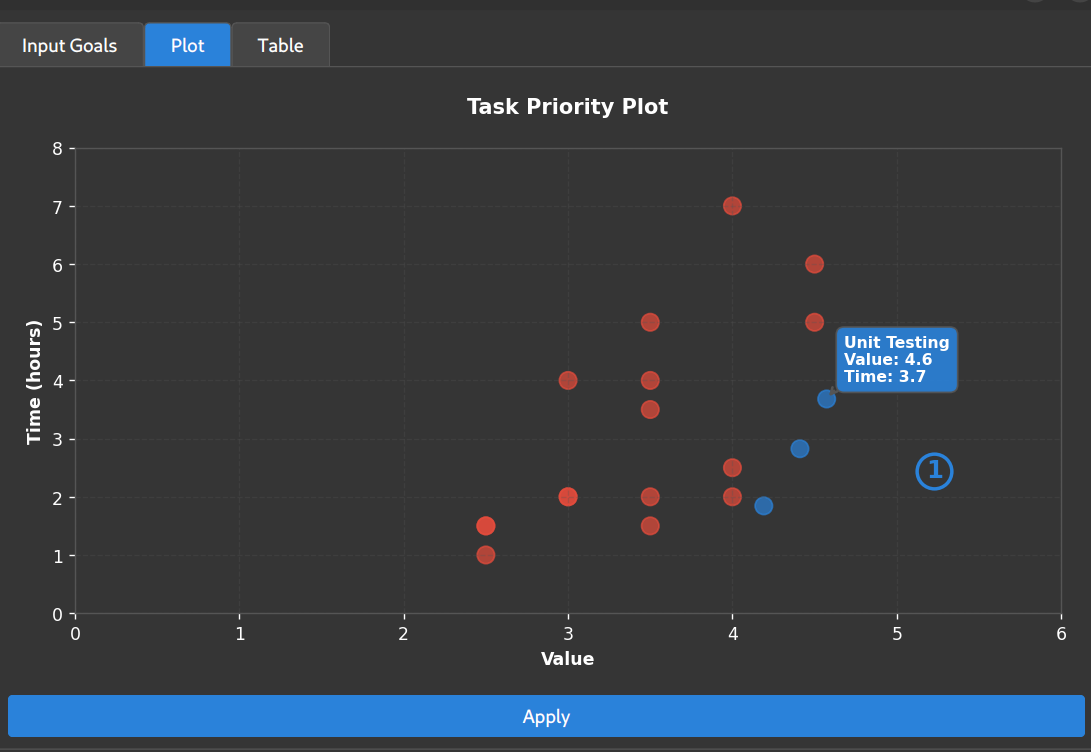The height and width of the screenshot is (752, 1091).
Task: Click the Unit Testing tooltip popup
Action: click(x=895, y=359)
